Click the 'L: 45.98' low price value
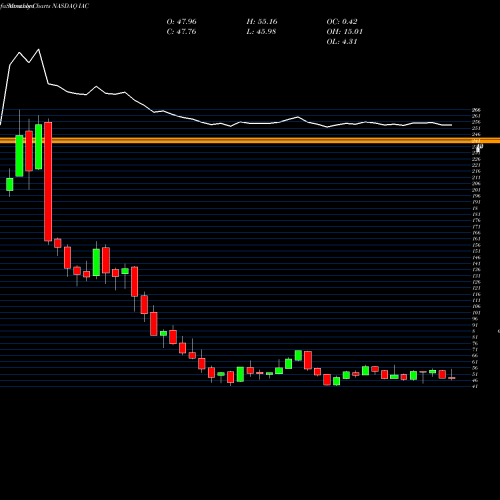500x500 pixels. (261, 32)
